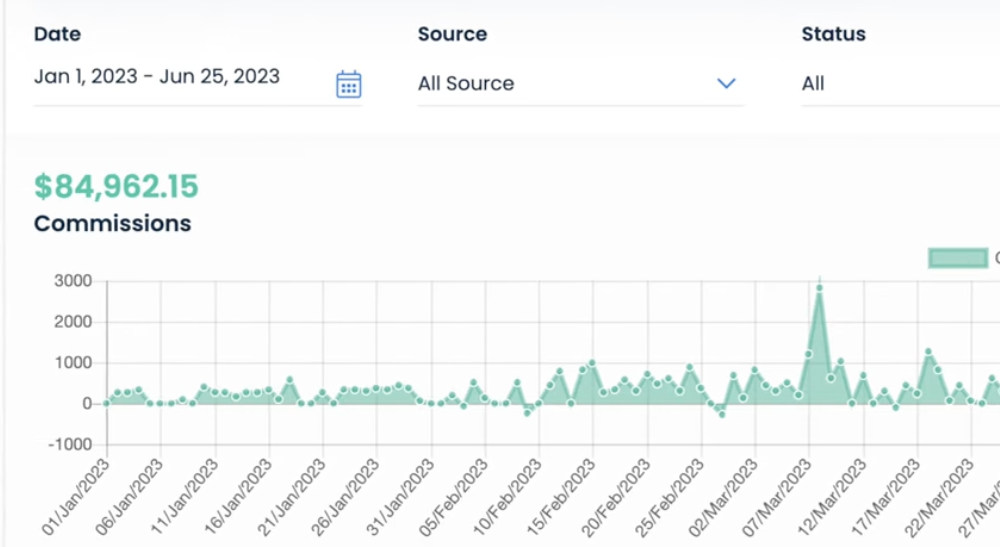The width and height of the screenshot is (1000, 547).
Task: Click the 25/Feb/2023 axis label
Action: 670,497
